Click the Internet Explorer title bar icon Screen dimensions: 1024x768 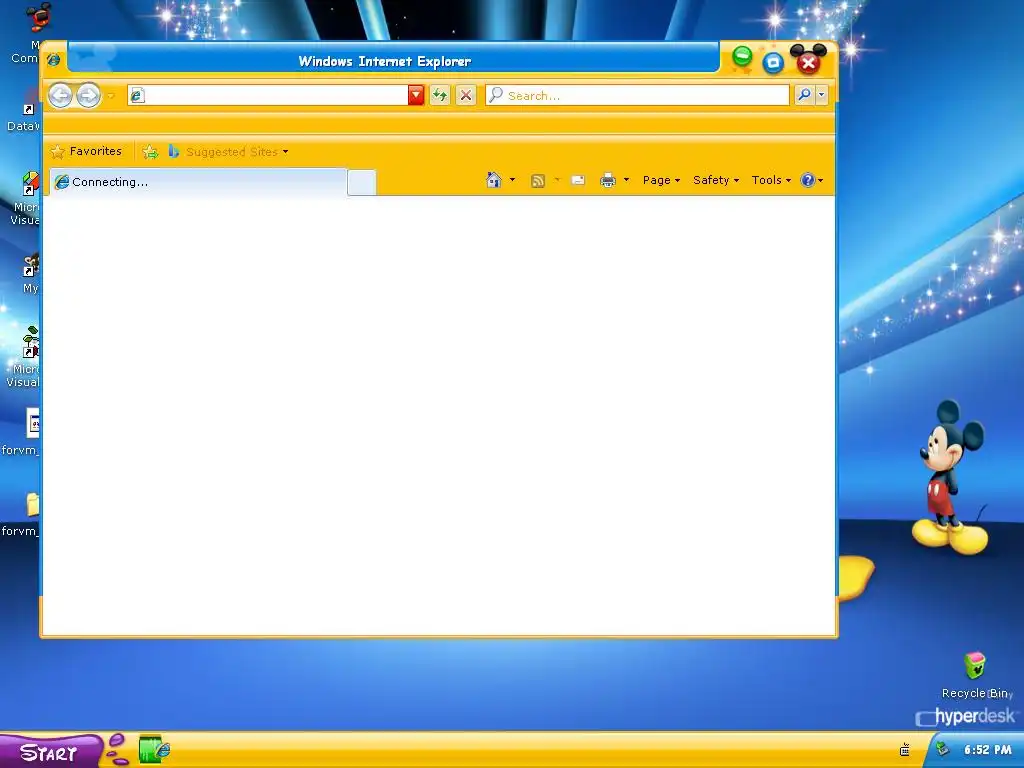tap(54, 60)
